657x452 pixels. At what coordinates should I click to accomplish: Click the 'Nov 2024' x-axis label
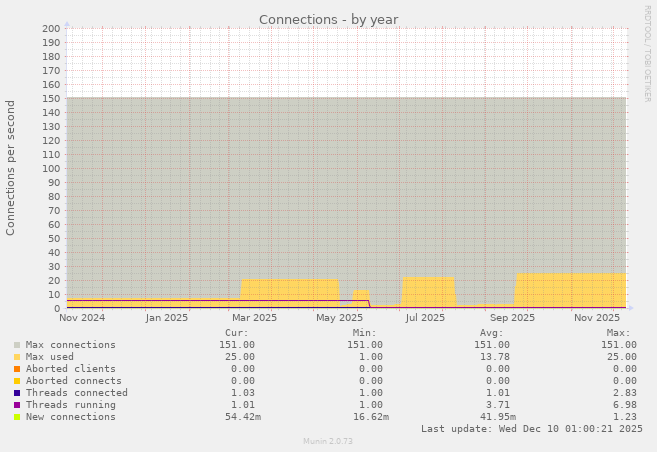pyautogui.click(x=82, y=318)
